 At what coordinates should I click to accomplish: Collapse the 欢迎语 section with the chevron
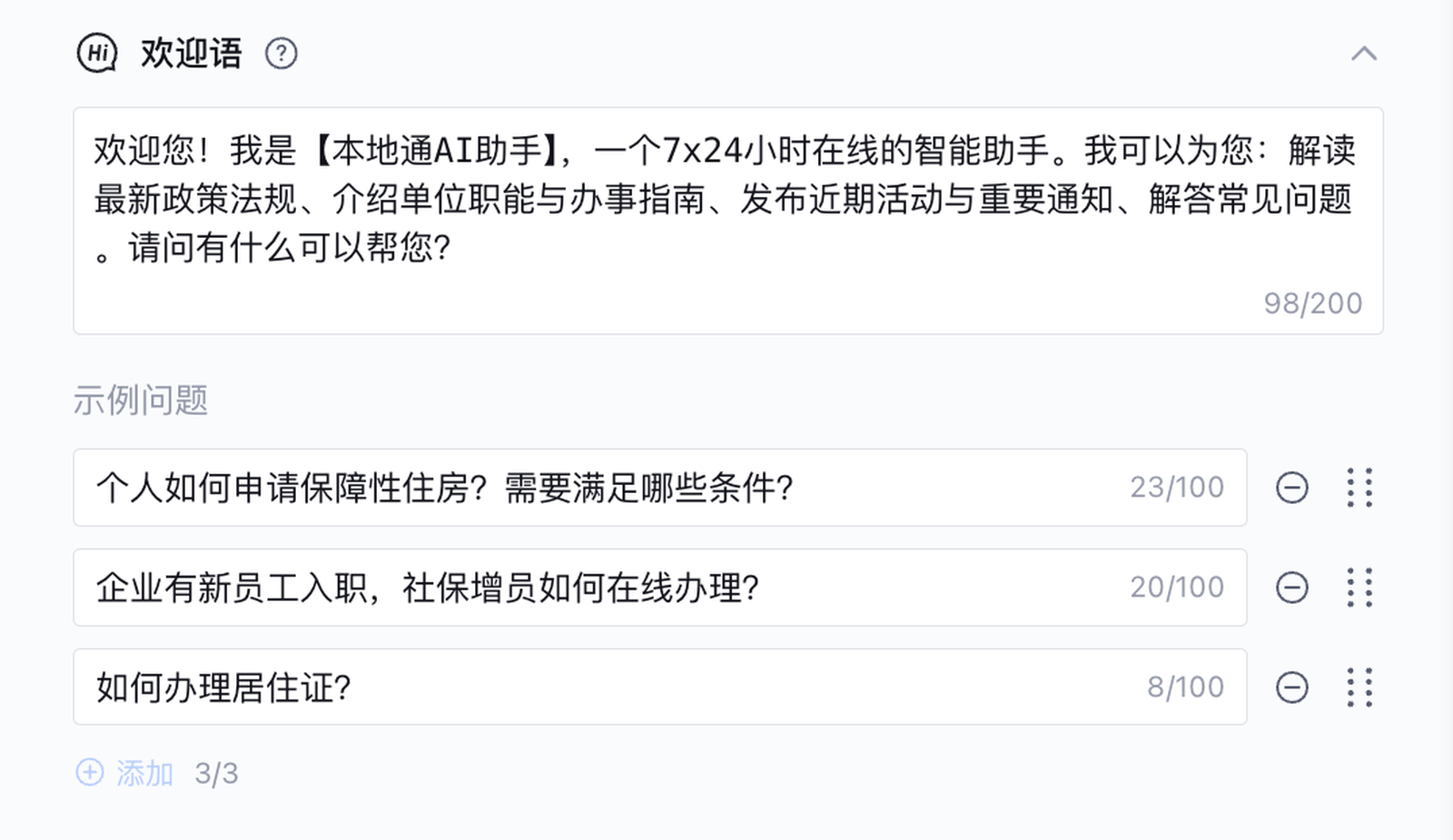pos(1363,54)
